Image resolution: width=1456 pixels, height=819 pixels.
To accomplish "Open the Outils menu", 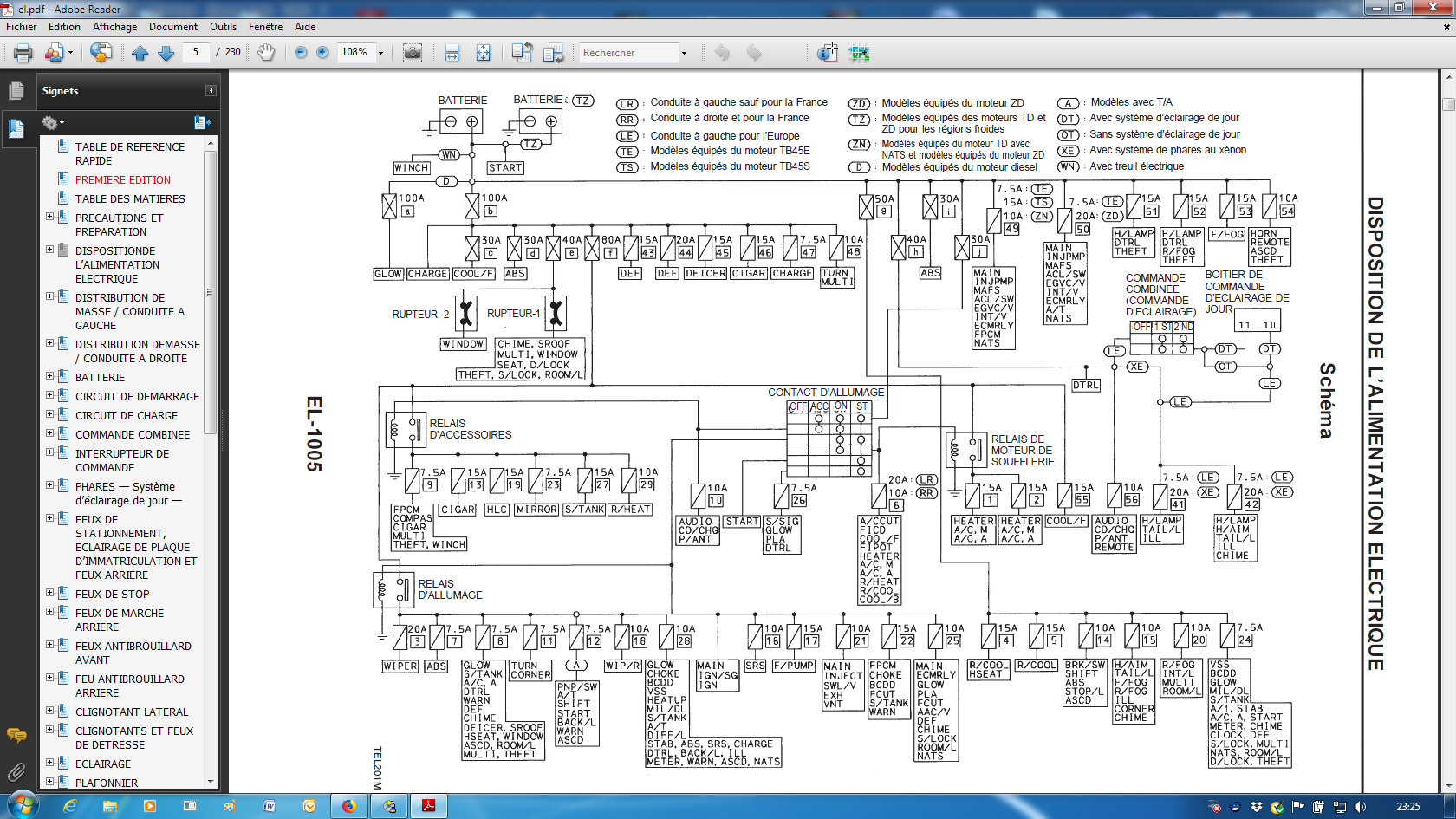I will [223, 27].
